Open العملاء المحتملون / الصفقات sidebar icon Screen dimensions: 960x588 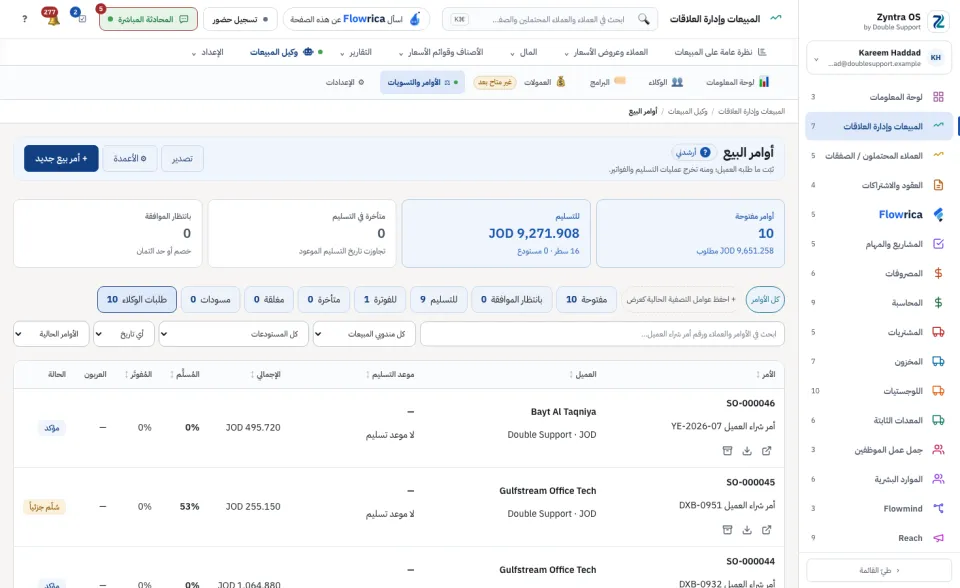coord(938,156)
